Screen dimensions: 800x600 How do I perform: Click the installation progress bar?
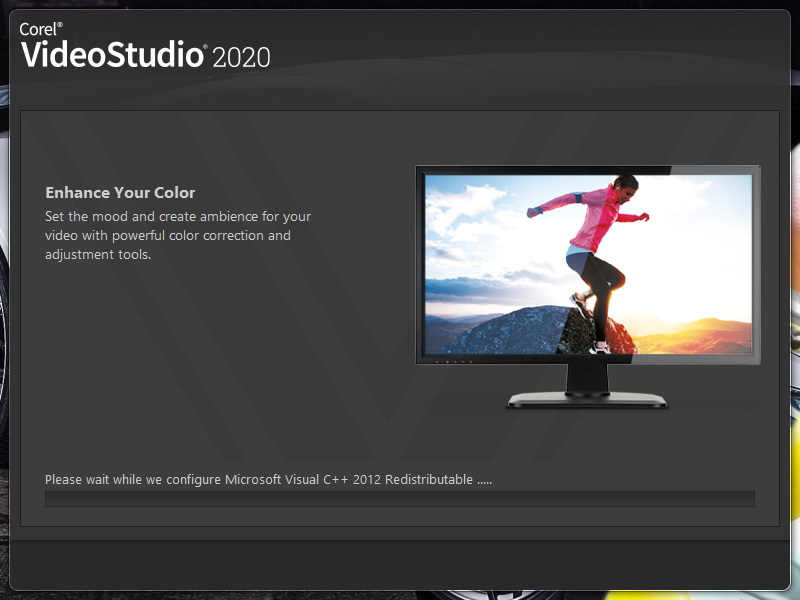[399, 499]
